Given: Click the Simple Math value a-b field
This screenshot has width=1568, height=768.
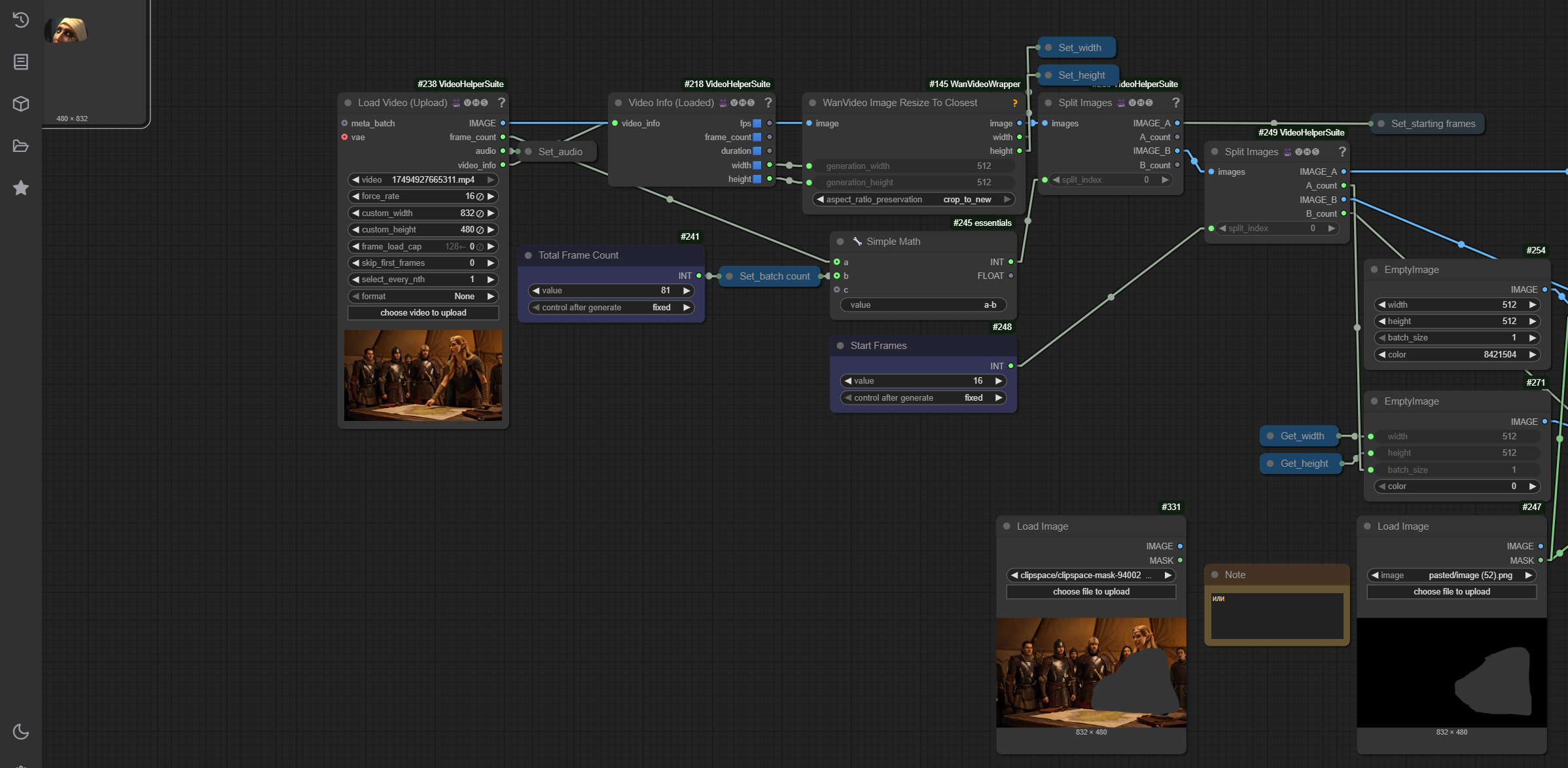Looking at the screenshot, I should 923,305.
